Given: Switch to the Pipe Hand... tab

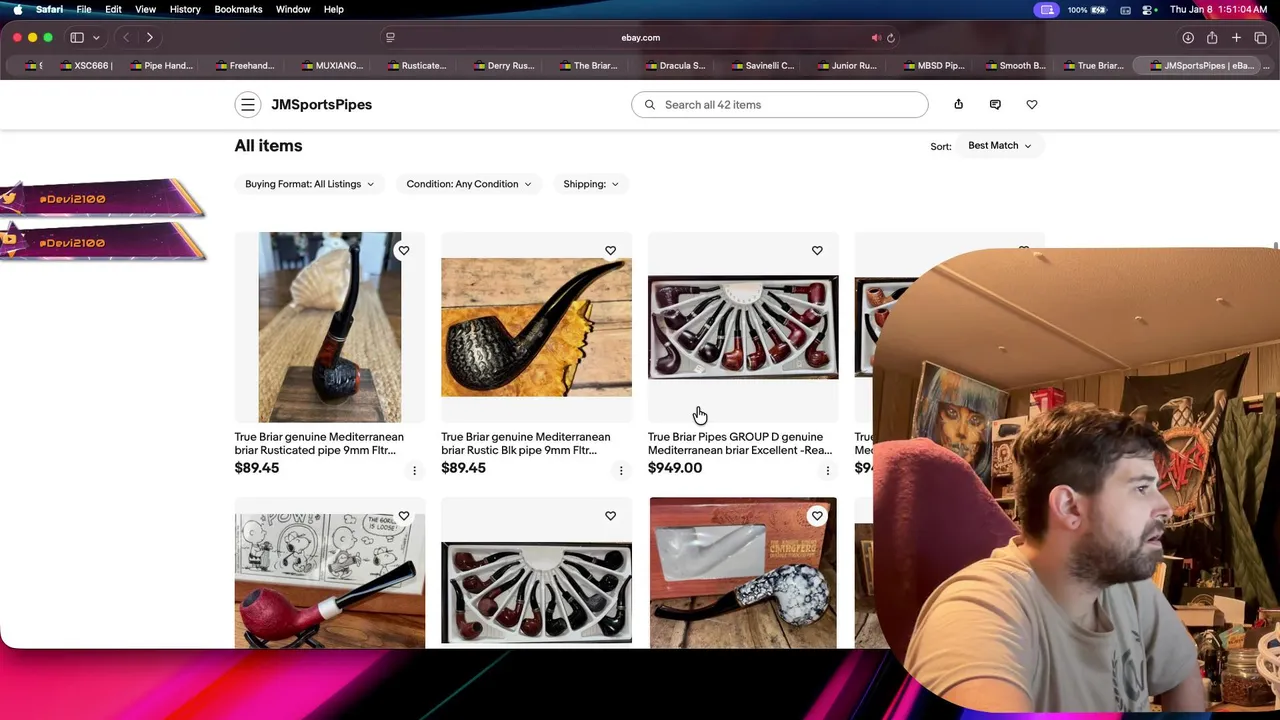Looking at the screenshot, I should [161, 66].
